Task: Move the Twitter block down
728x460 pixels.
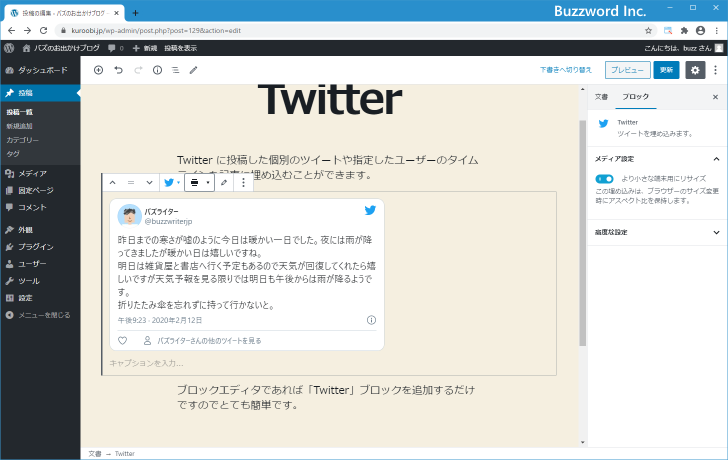Action: [149, 182]
